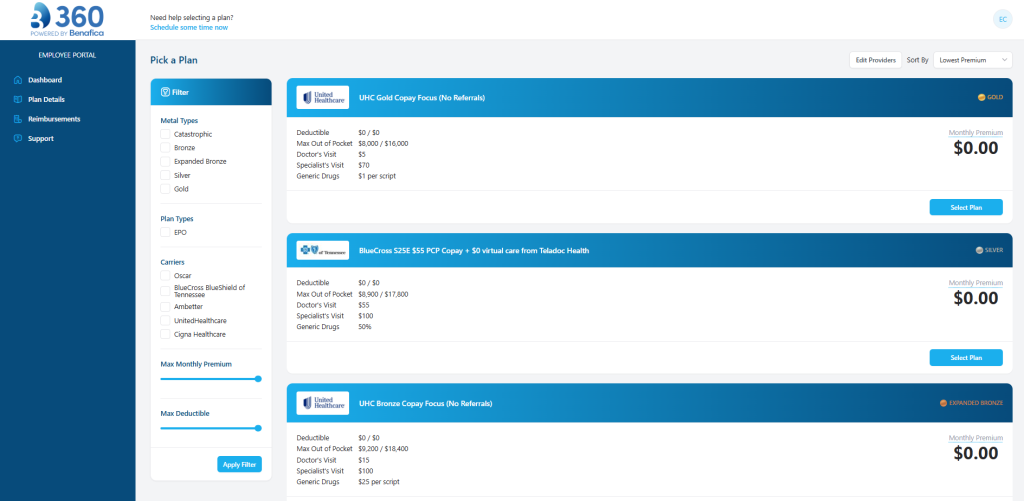Click the BlueCross S25E $55 PCP Copay title
The height and width of the screenshot is (501, 1024).
(x=474, y=251)
